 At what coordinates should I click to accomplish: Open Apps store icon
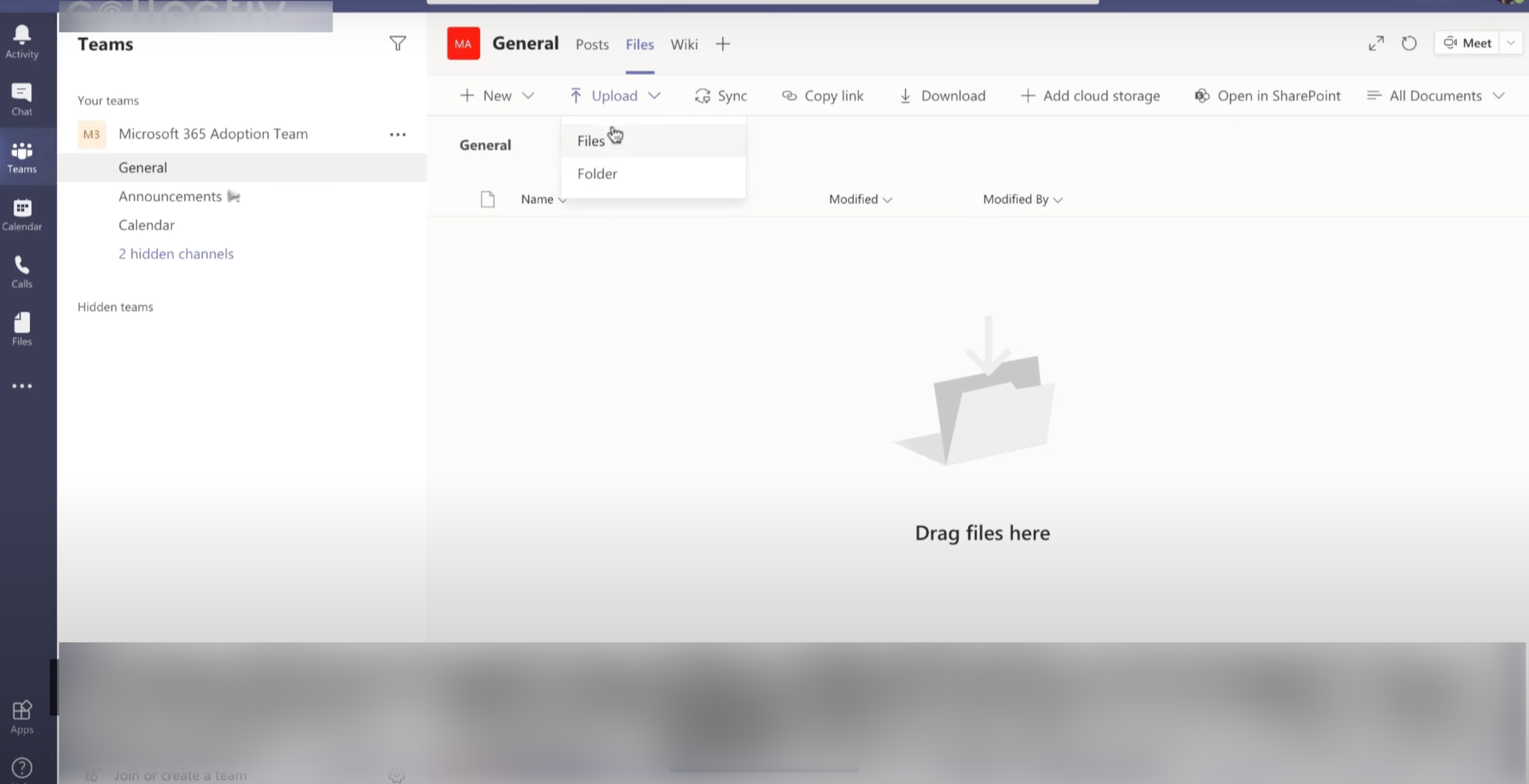pyautogui.click(x=22, y=716)
